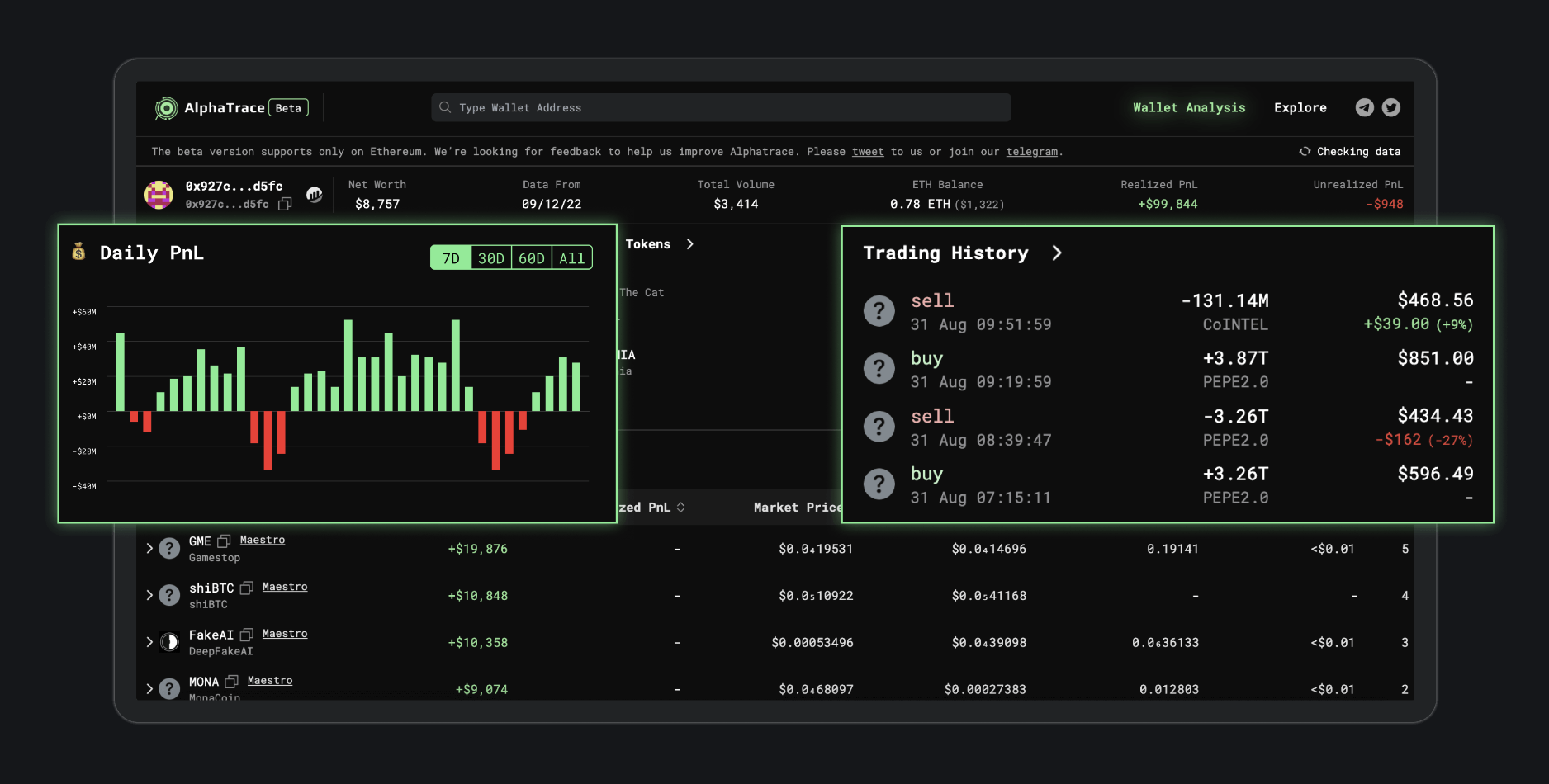Copy the GME token address
Screen dimensions: 1549x784
point(224,541)
